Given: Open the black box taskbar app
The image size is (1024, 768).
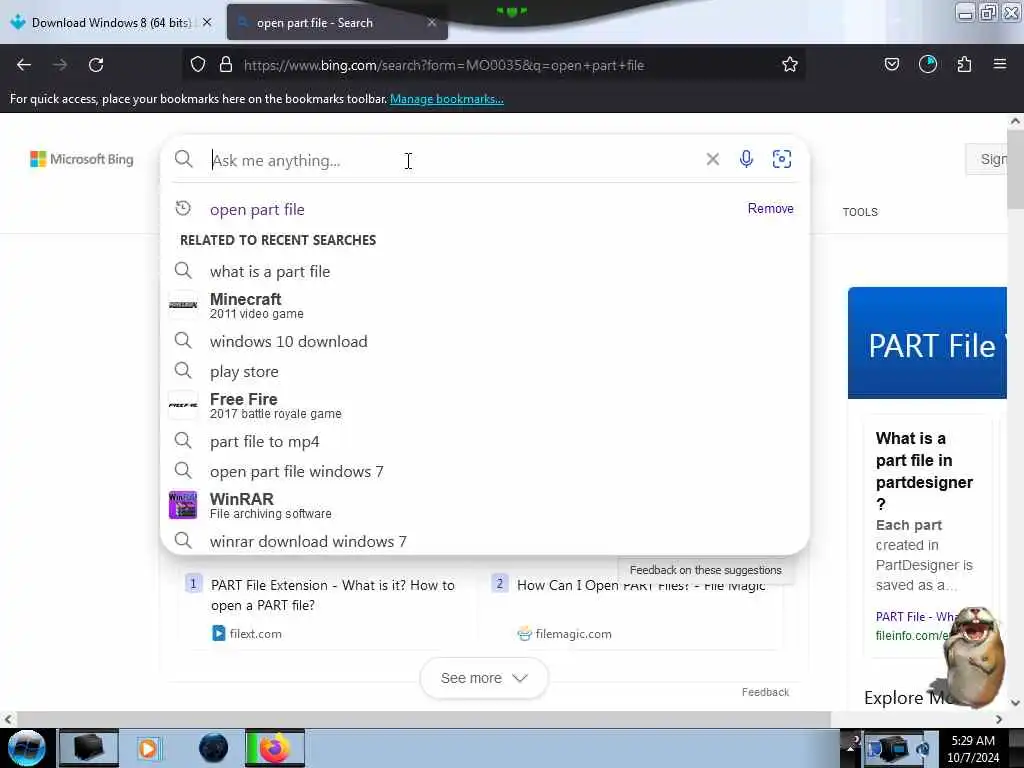Looking at the screenshot, I should tap(89, 748).
